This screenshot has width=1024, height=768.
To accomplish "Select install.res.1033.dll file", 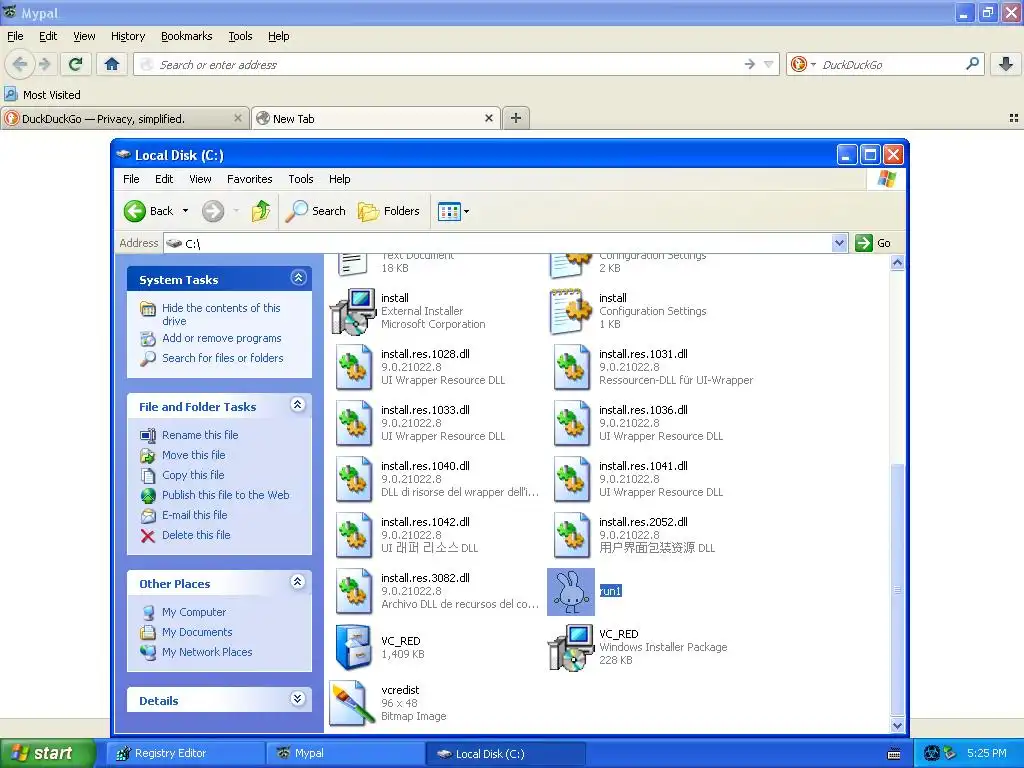I will (421, 423).
